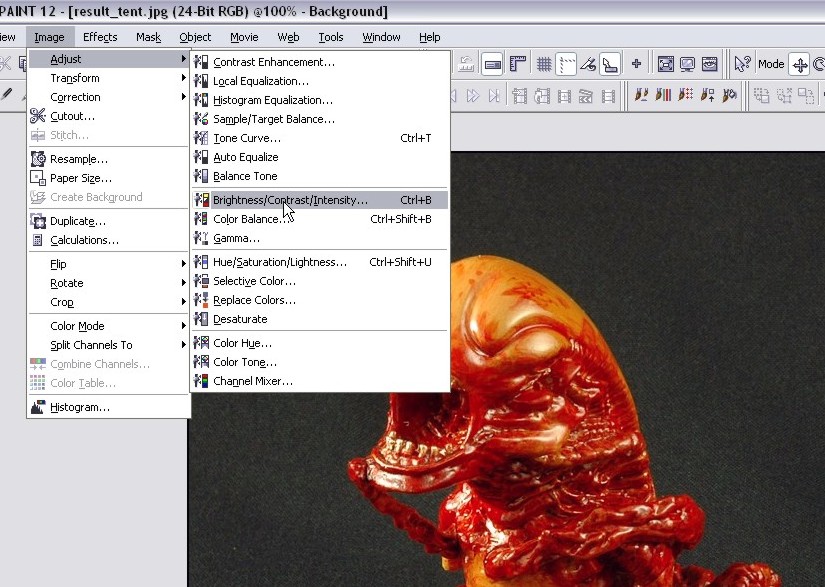Open Replace Colors dialog
The height and width of the screenshot is (587, 825).
point(320,300)
